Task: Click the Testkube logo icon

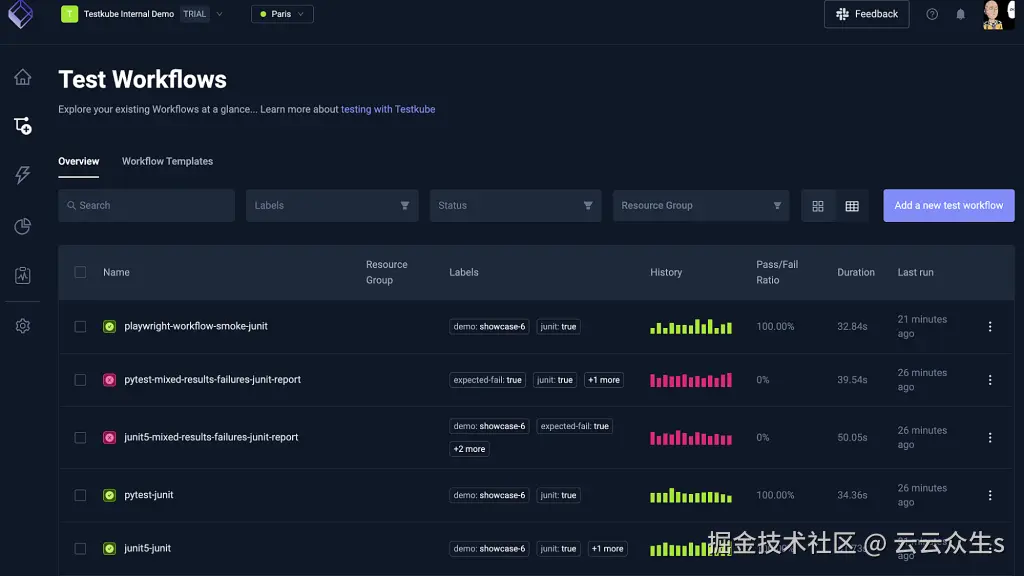Action: (20, 14)
